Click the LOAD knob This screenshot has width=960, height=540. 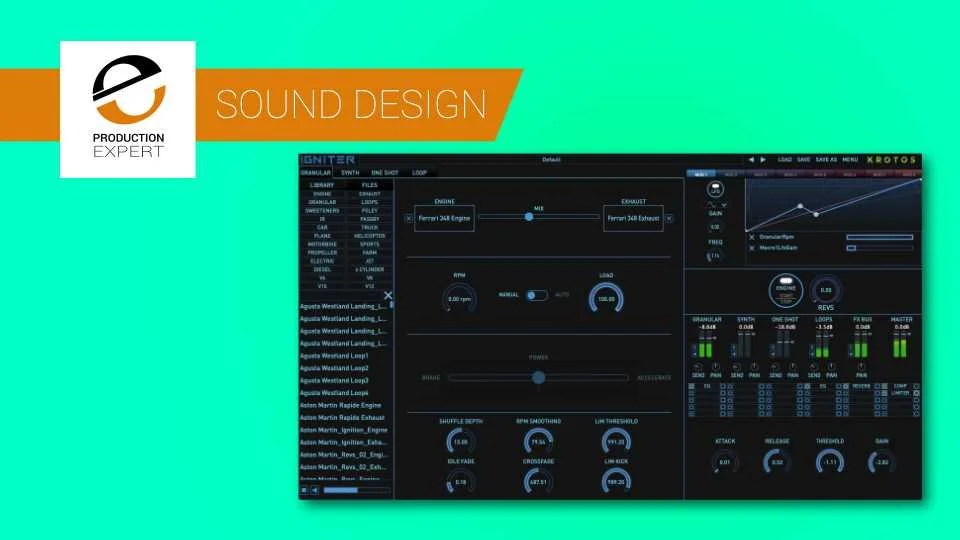tap(606, 299)
